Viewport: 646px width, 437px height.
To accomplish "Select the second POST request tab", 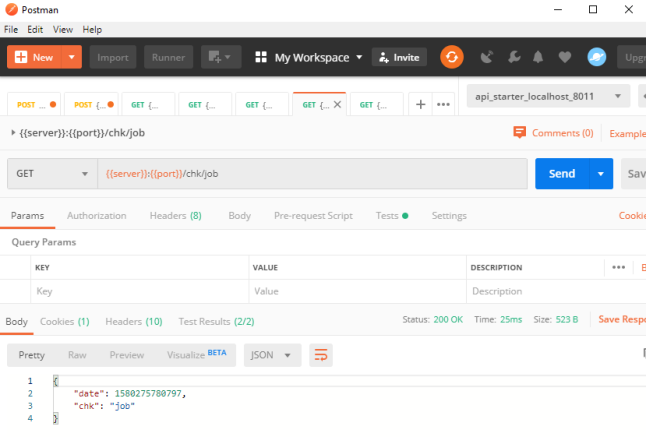I will pyautogui.click(x=91, y=105).
